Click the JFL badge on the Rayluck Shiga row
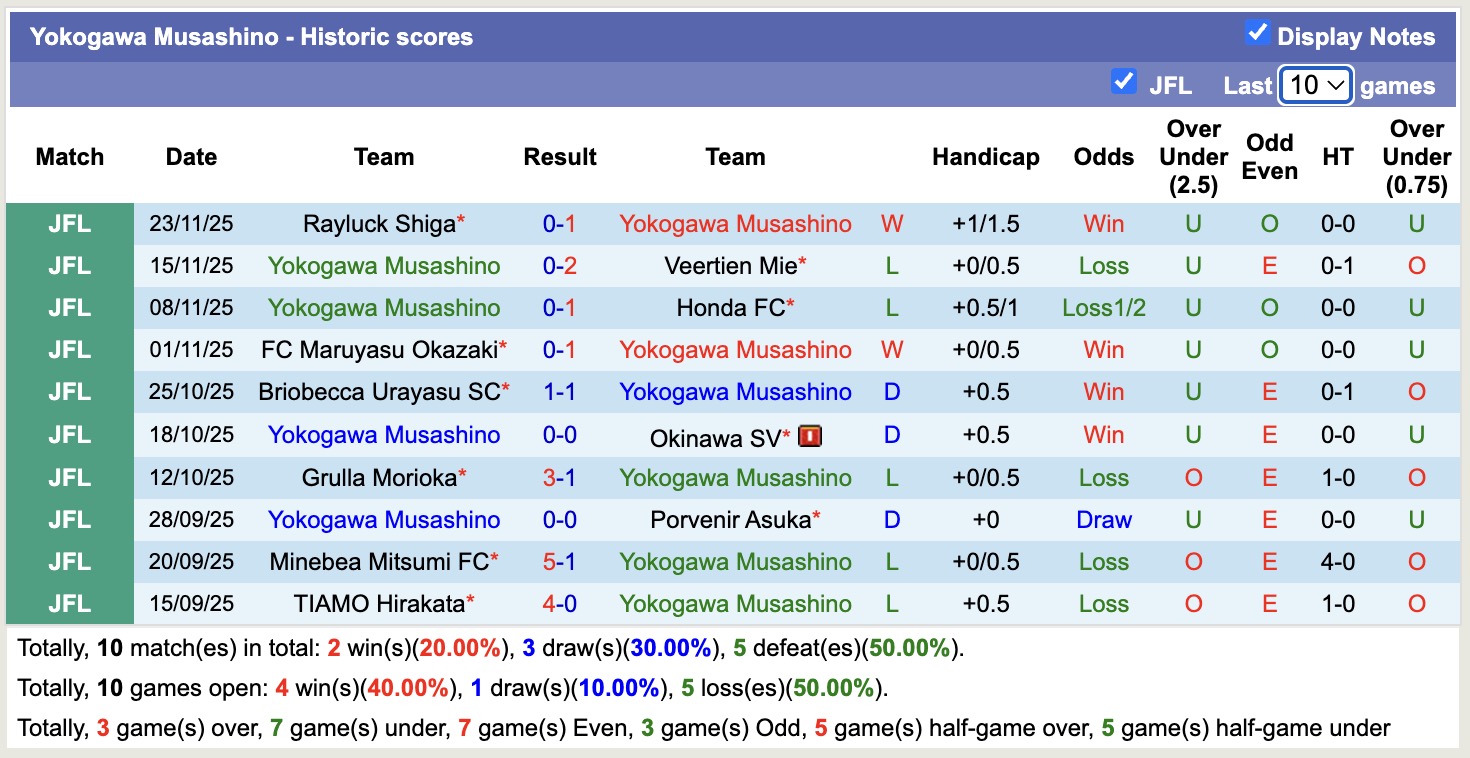1470x758 pixels. (x=68, y=223)
